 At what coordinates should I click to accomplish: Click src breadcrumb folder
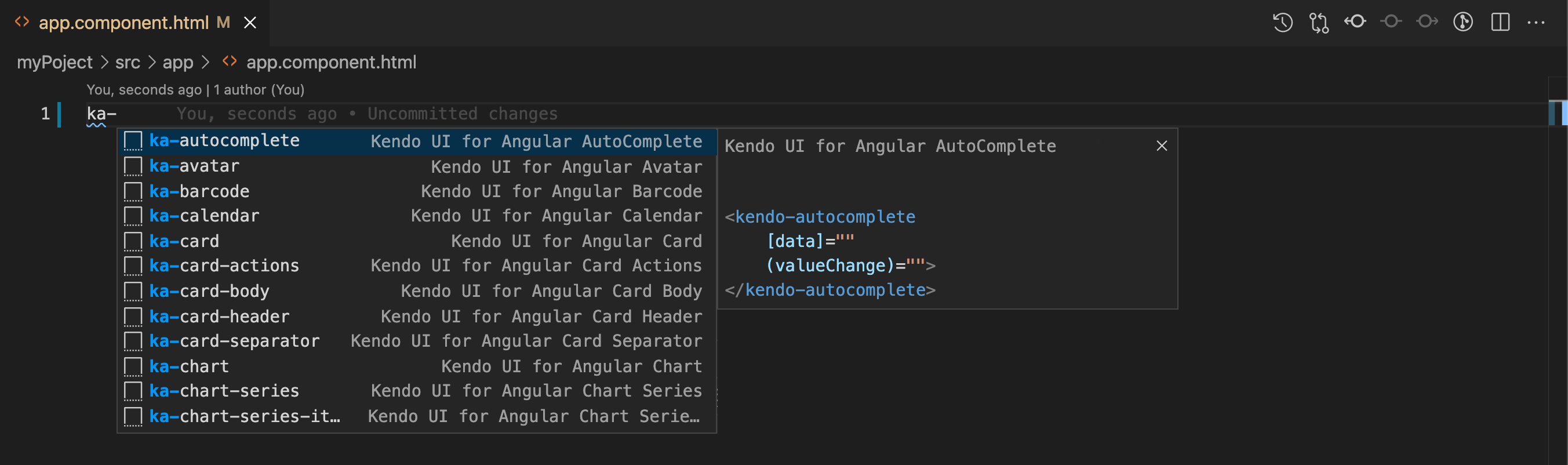(127, 62)
